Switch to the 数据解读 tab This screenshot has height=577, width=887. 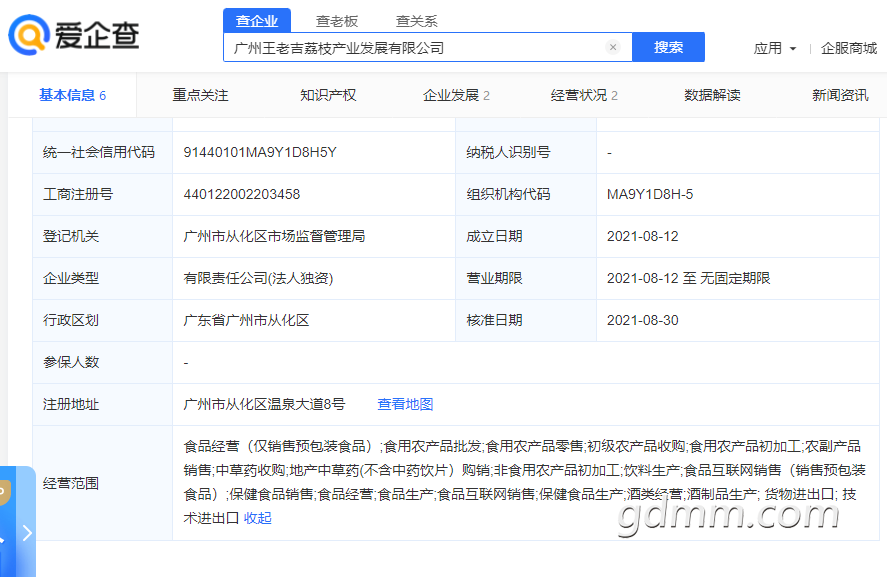coord(712,95)
